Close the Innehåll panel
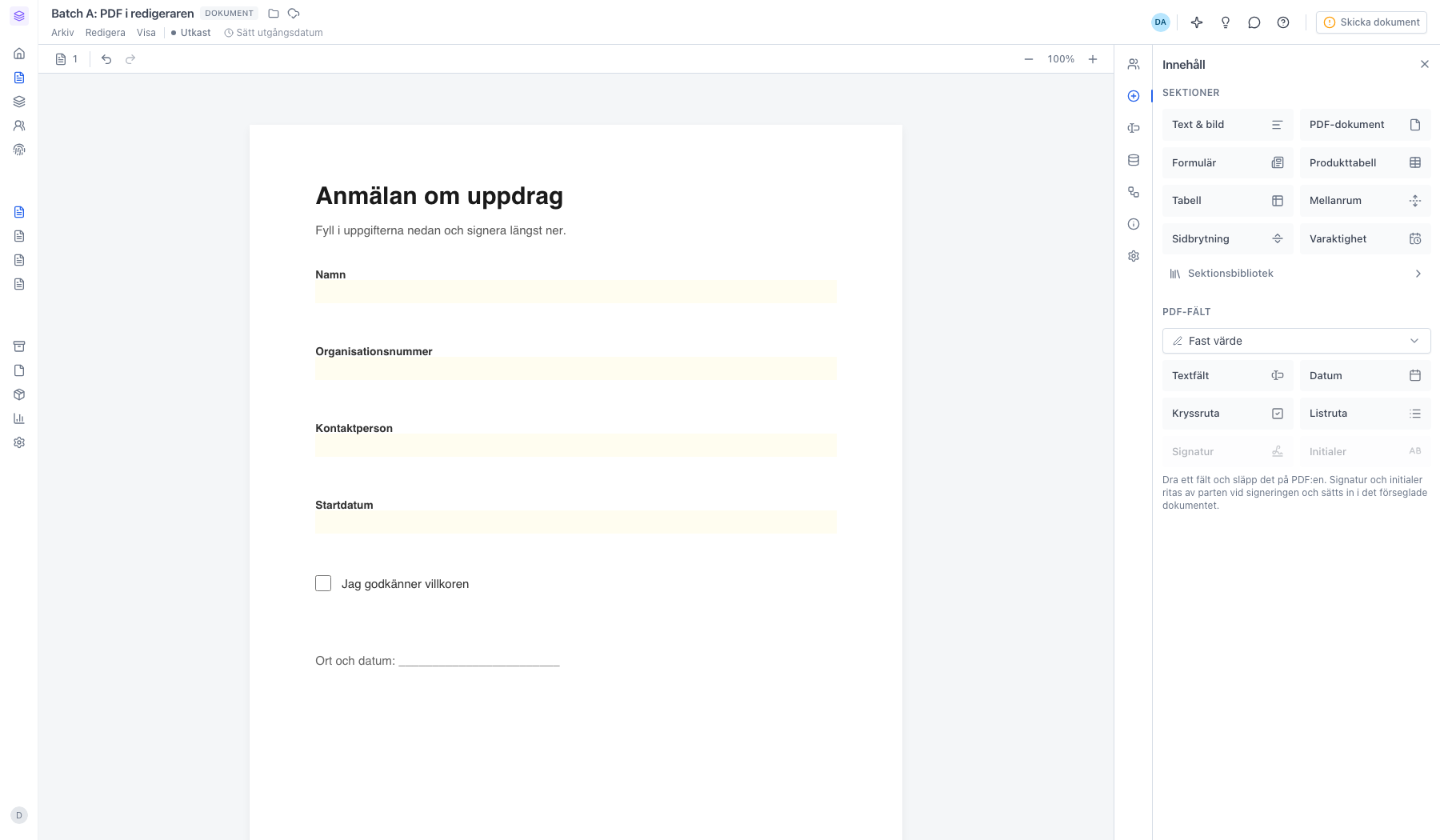The height and width of the screenshot is (840, 1440). (x=1425, y=64)
